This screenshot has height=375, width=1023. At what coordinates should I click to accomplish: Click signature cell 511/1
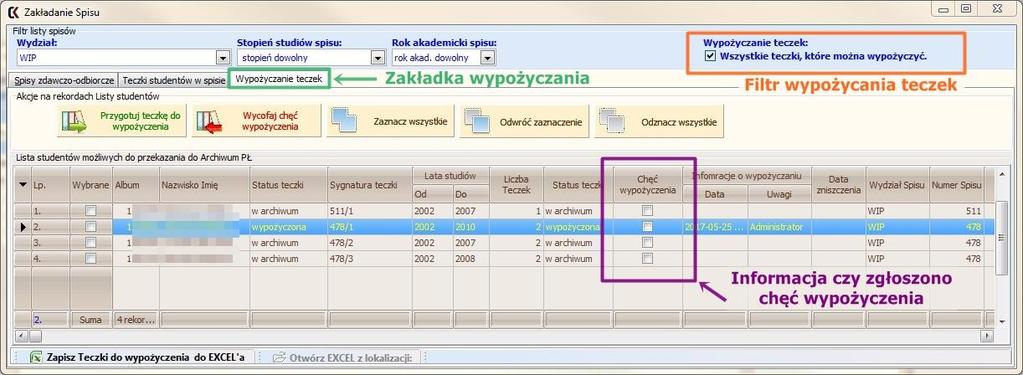370,211
